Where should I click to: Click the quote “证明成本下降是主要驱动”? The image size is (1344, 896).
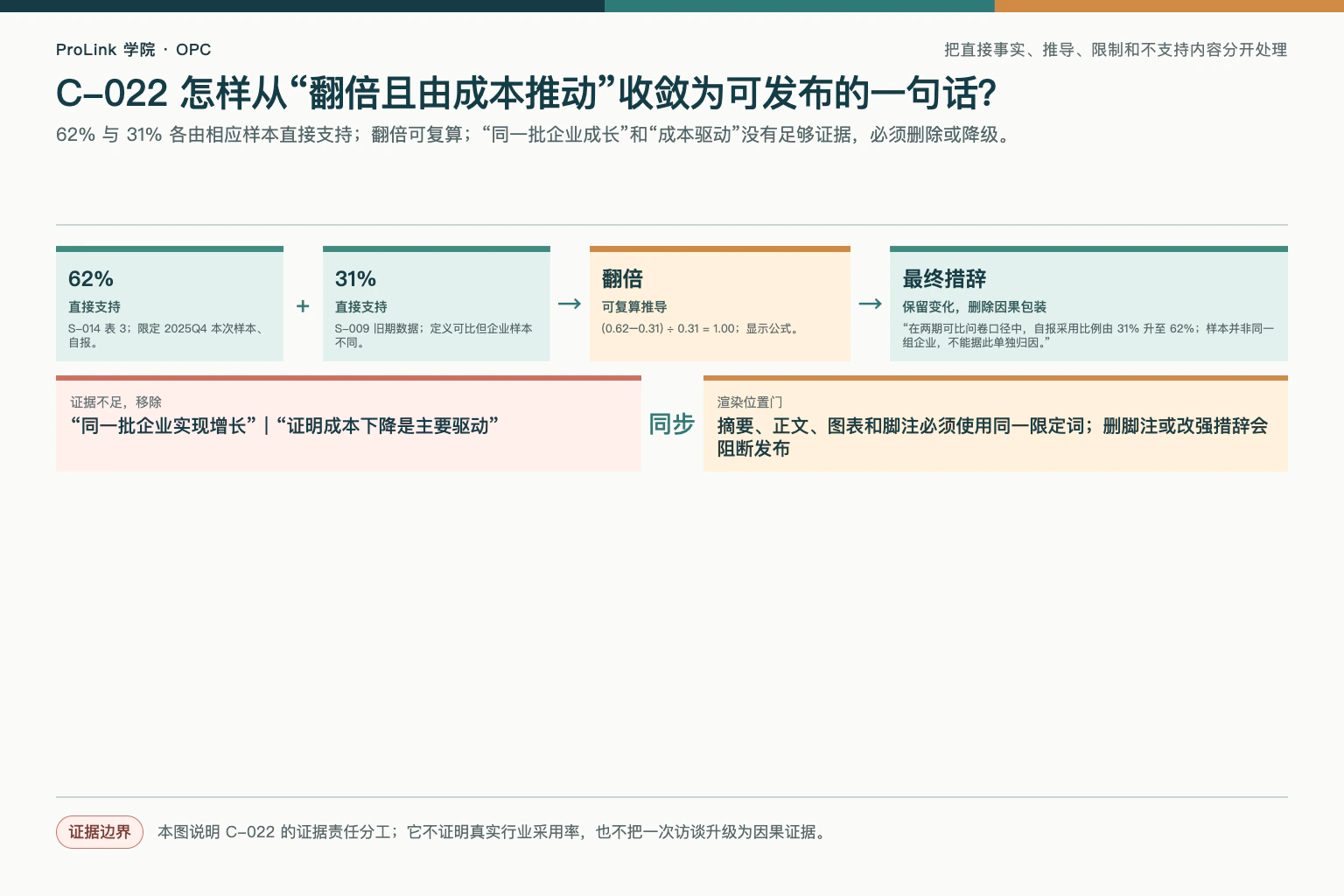coord(388,426)
